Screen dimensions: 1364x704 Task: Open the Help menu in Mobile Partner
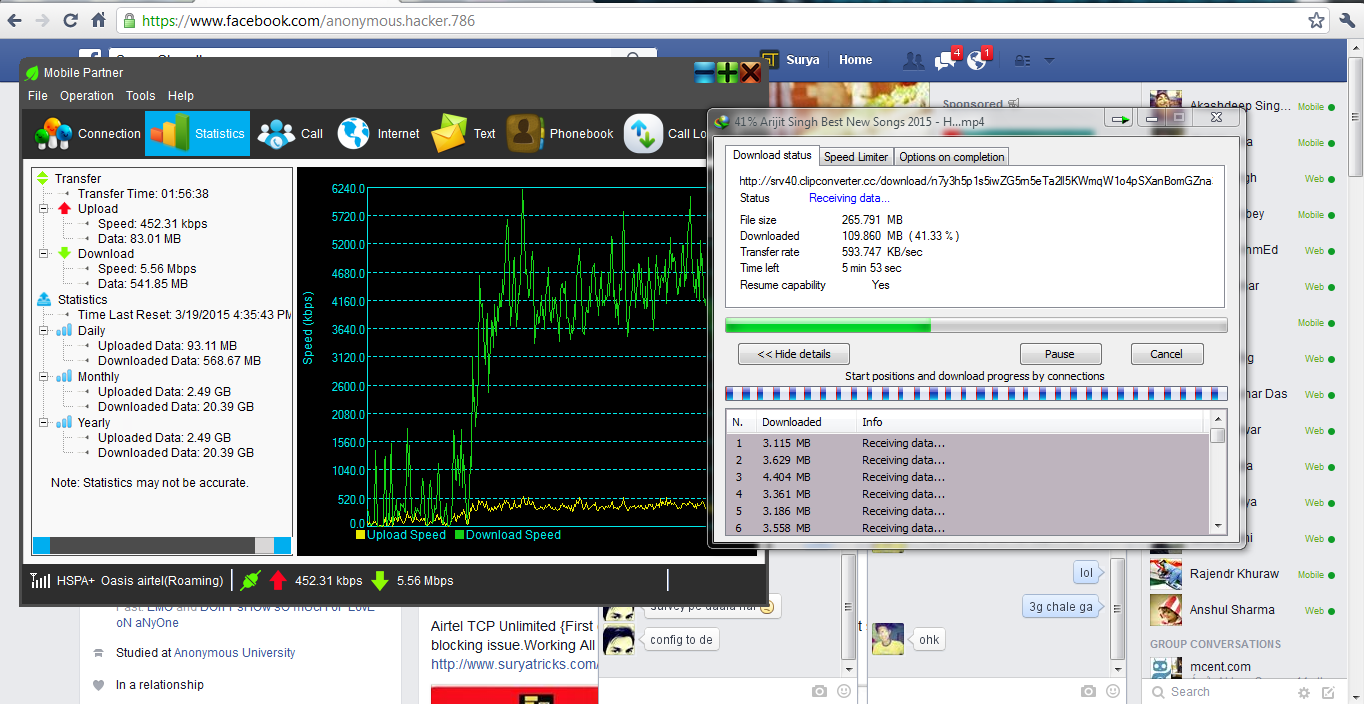pyautogui.click(x=181, y=96)
